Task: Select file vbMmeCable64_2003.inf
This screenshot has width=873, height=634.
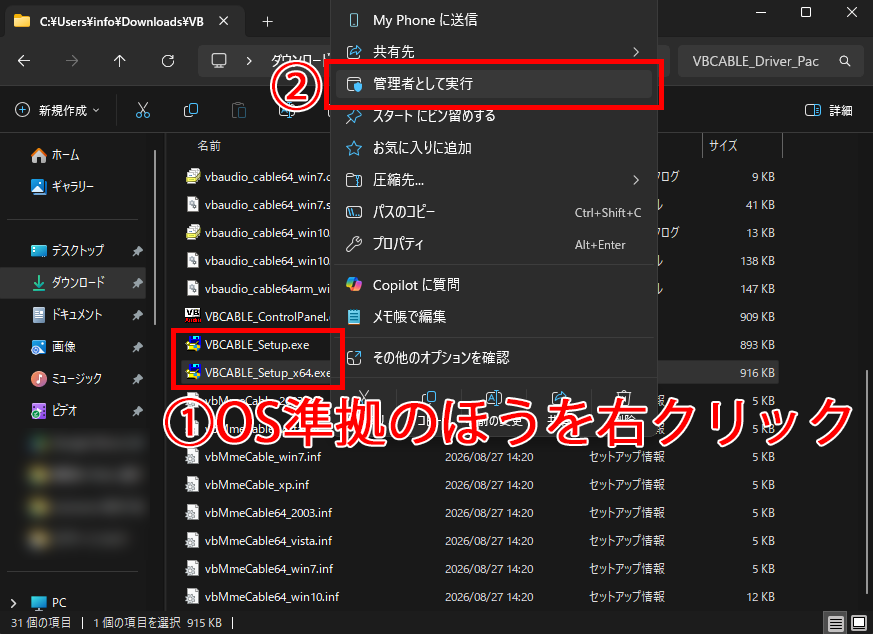Action: click(268, 513)
